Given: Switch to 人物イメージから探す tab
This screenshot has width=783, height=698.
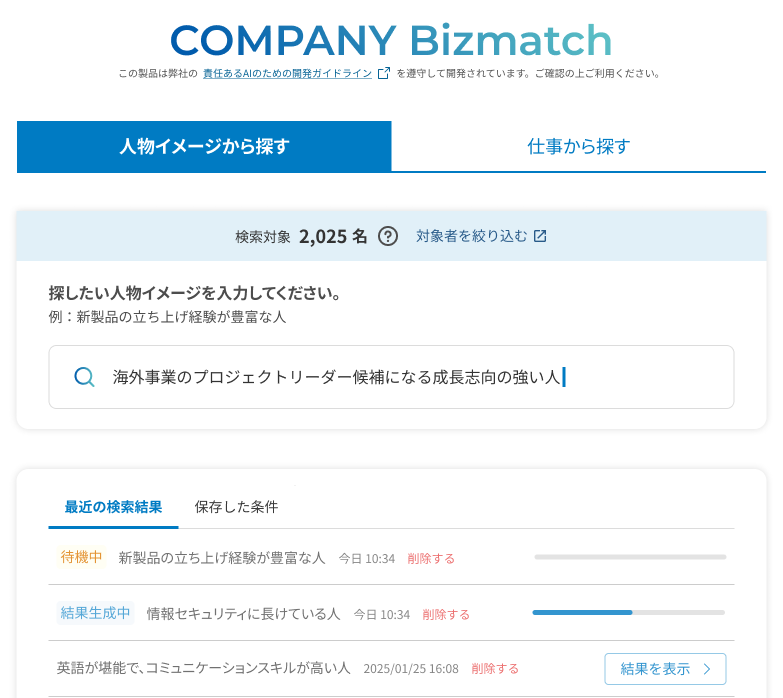Looking at the screenshot, I should pos(204,146).
